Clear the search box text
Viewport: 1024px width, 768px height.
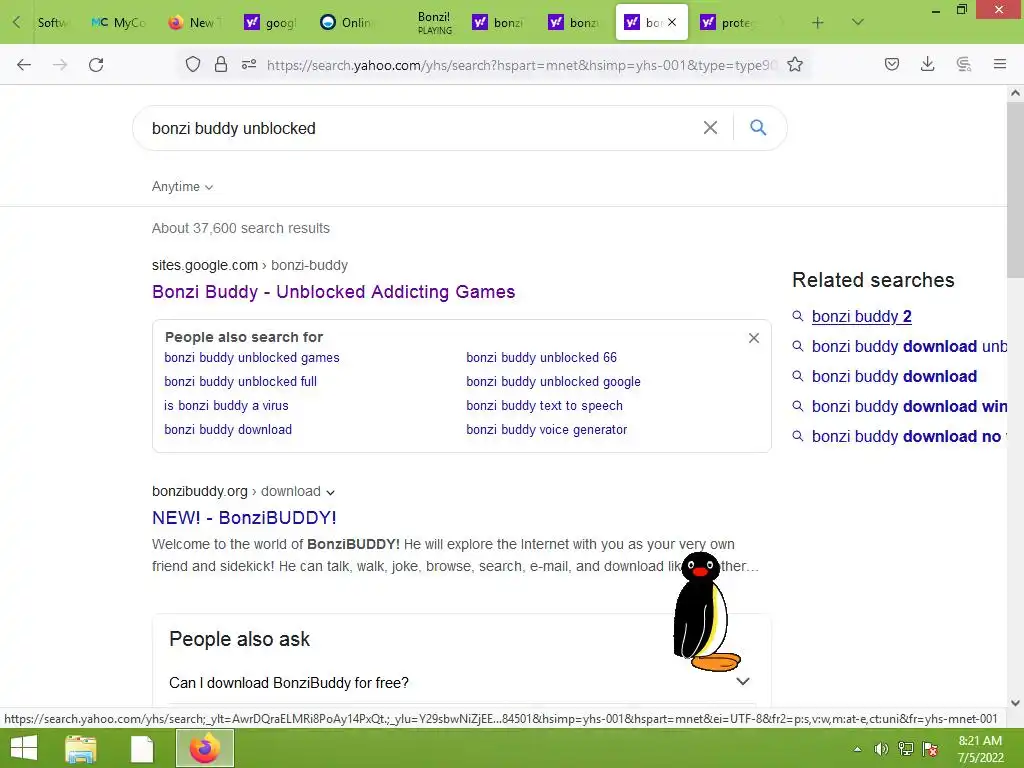(x=711, y=127)
